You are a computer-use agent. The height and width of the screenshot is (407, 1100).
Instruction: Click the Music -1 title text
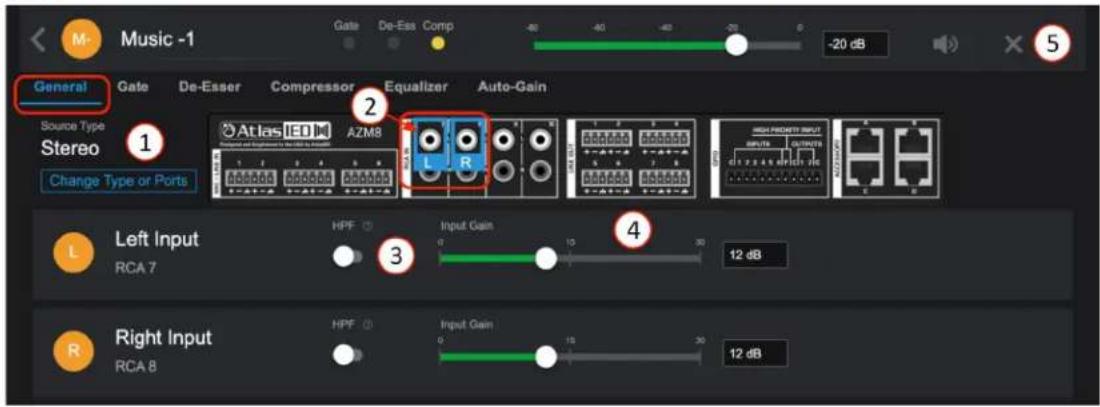158,40
